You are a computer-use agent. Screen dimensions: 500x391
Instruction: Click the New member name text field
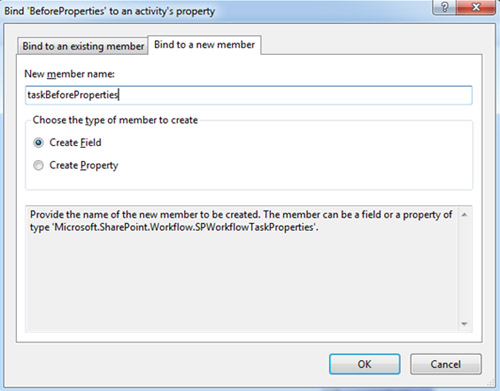point(249,95)
